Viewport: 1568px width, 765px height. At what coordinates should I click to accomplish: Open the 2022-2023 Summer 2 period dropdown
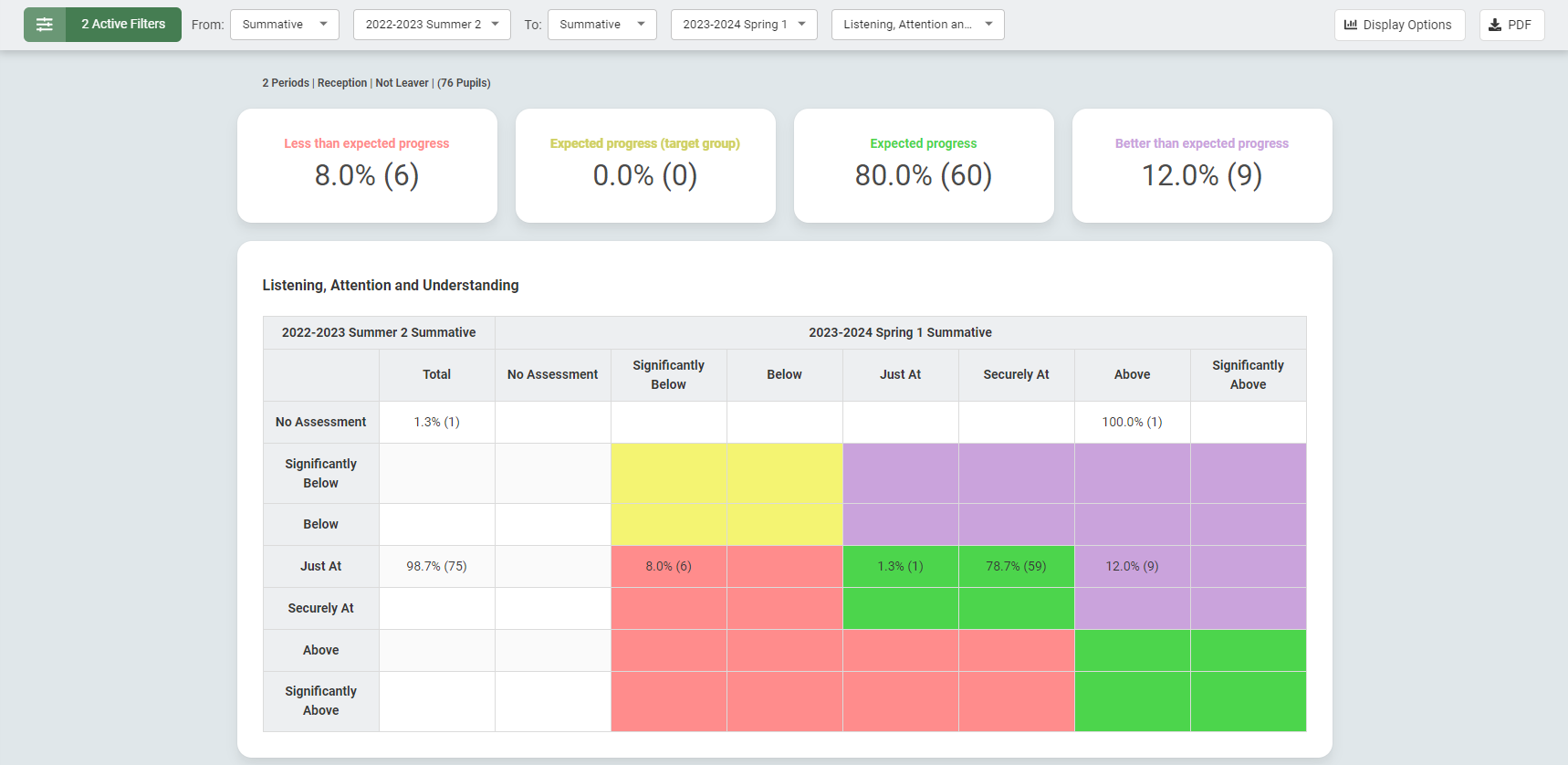click(431, 25)
